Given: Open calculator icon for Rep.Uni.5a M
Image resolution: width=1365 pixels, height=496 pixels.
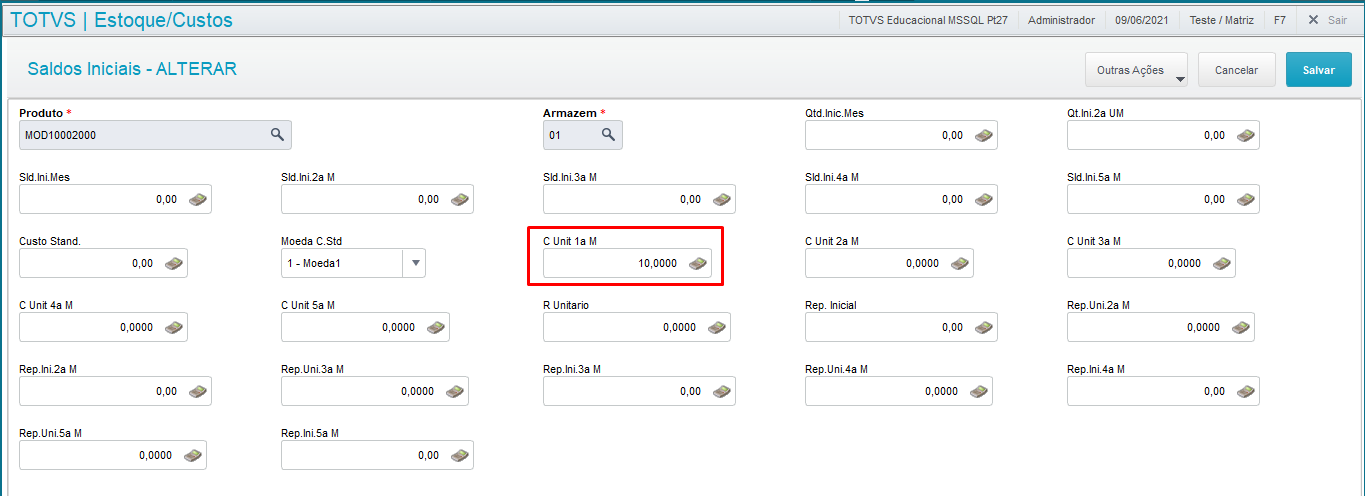Looking at the screenshot, I should click(194, 455).
